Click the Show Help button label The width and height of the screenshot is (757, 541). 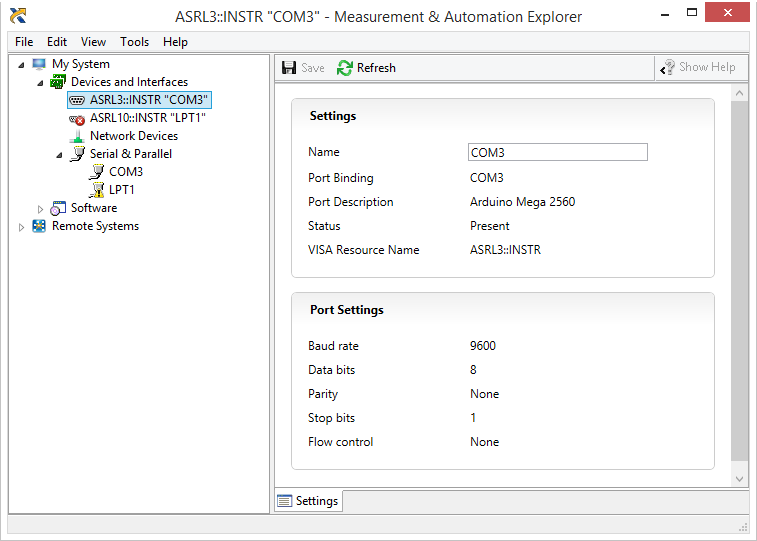[x=707, y=67]
